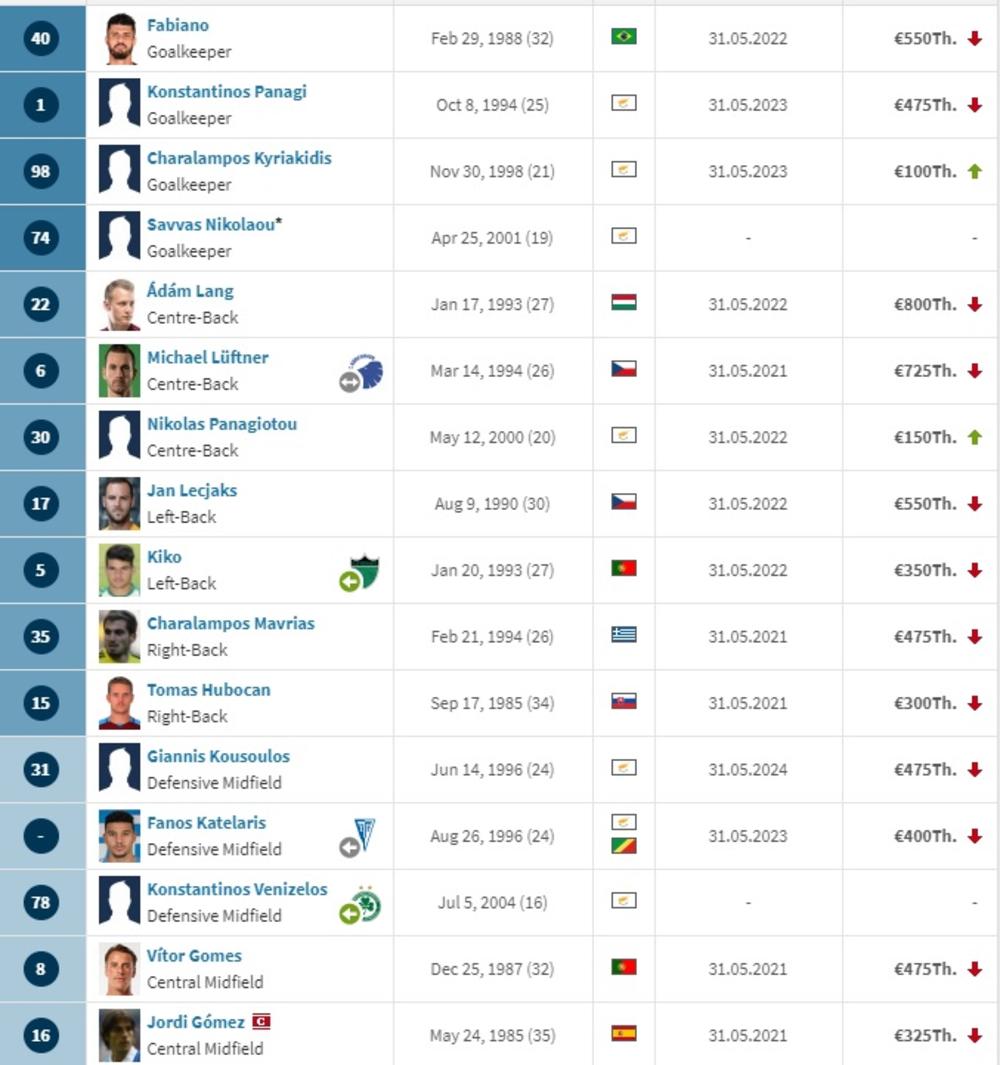Click the jersey number 17 badge
The height and width of the screenshot is (1065, 1000).
click(41, 503)
